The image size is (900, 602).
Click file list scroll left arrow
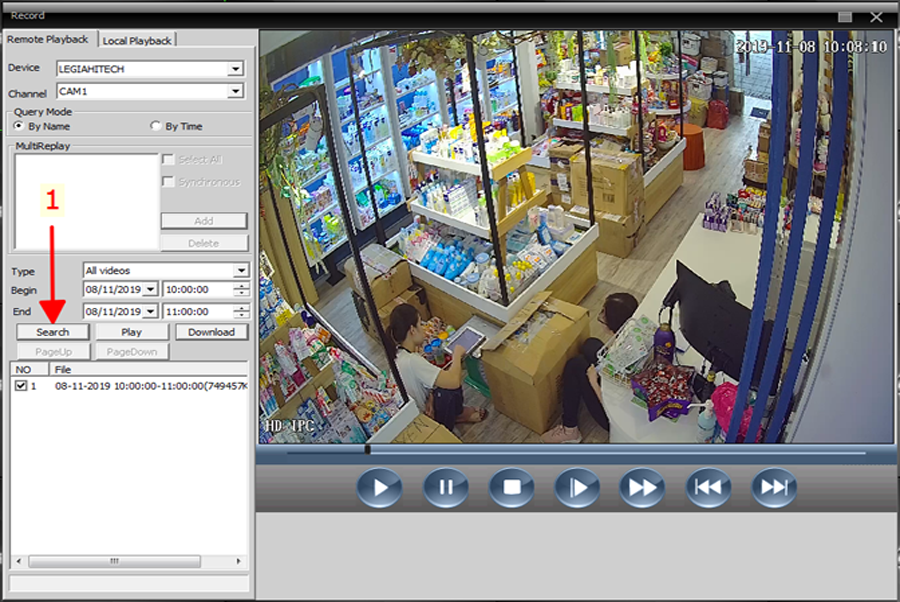click(x=18, y=561)
